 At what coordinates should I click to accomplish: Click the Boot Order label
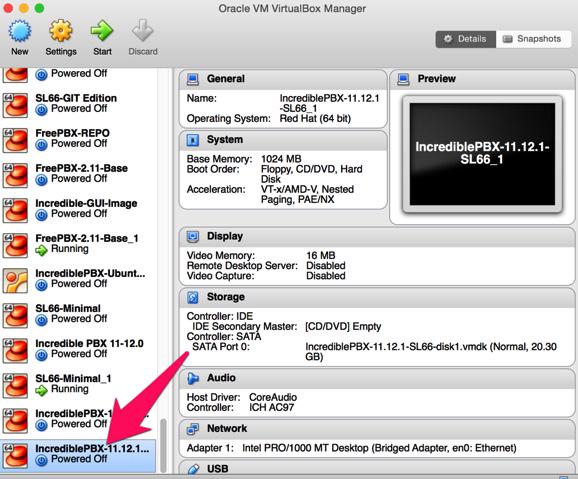click(x=213, y=169)
